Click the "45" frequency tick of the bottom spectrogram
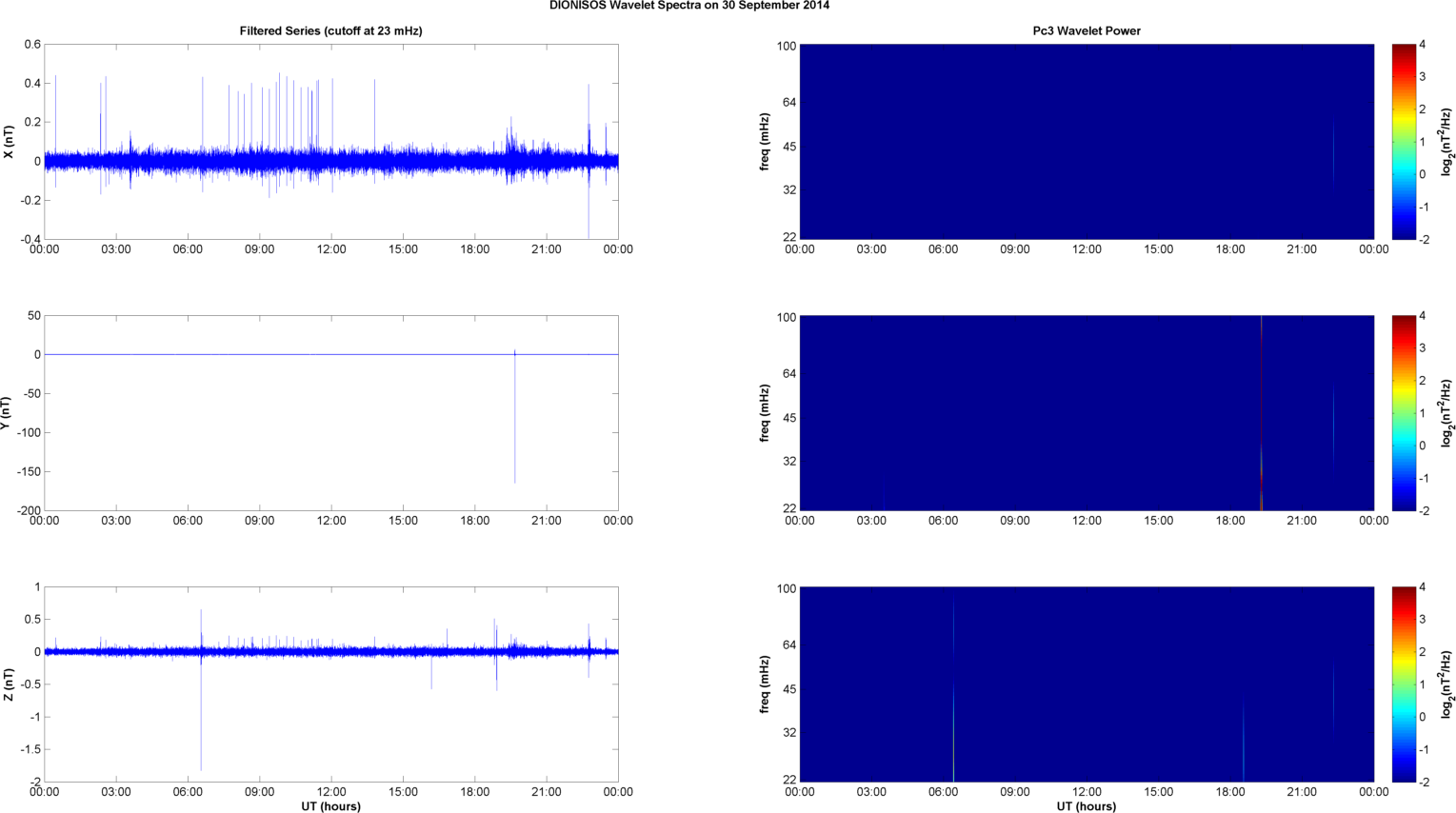 pyautogui.click(x=789, y=689)
